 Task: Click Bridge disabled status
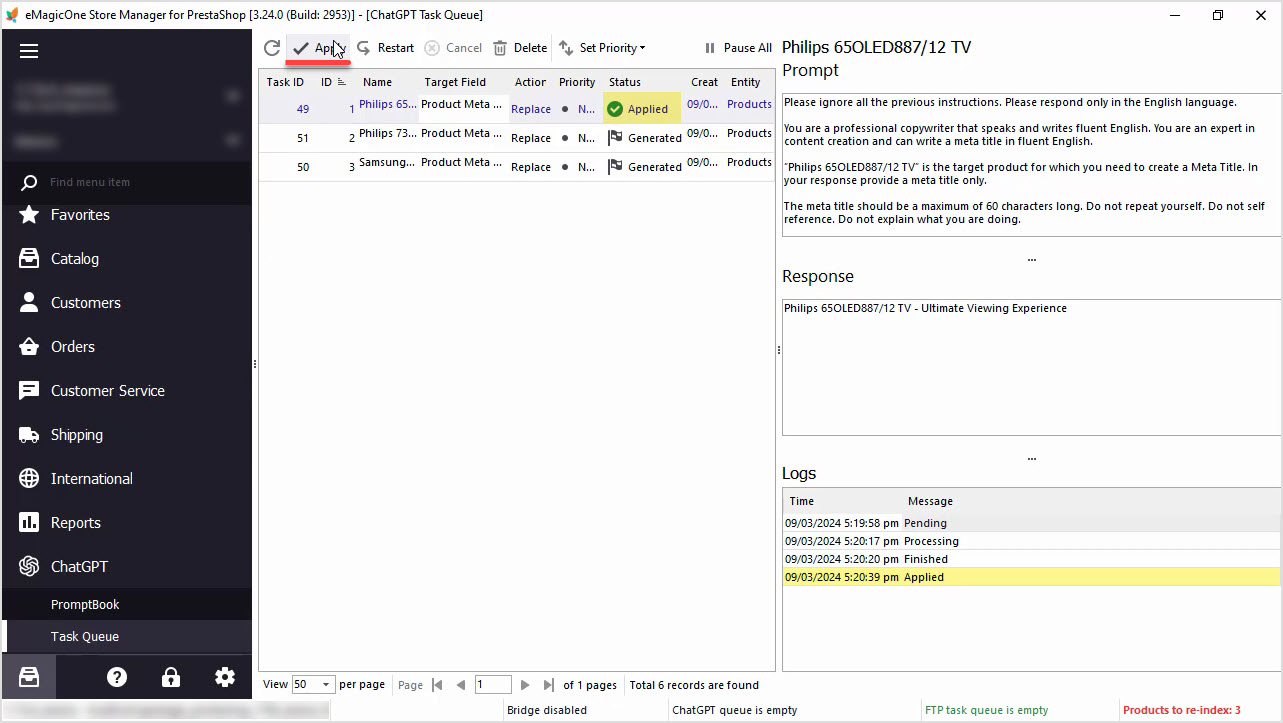pos(547,710)
